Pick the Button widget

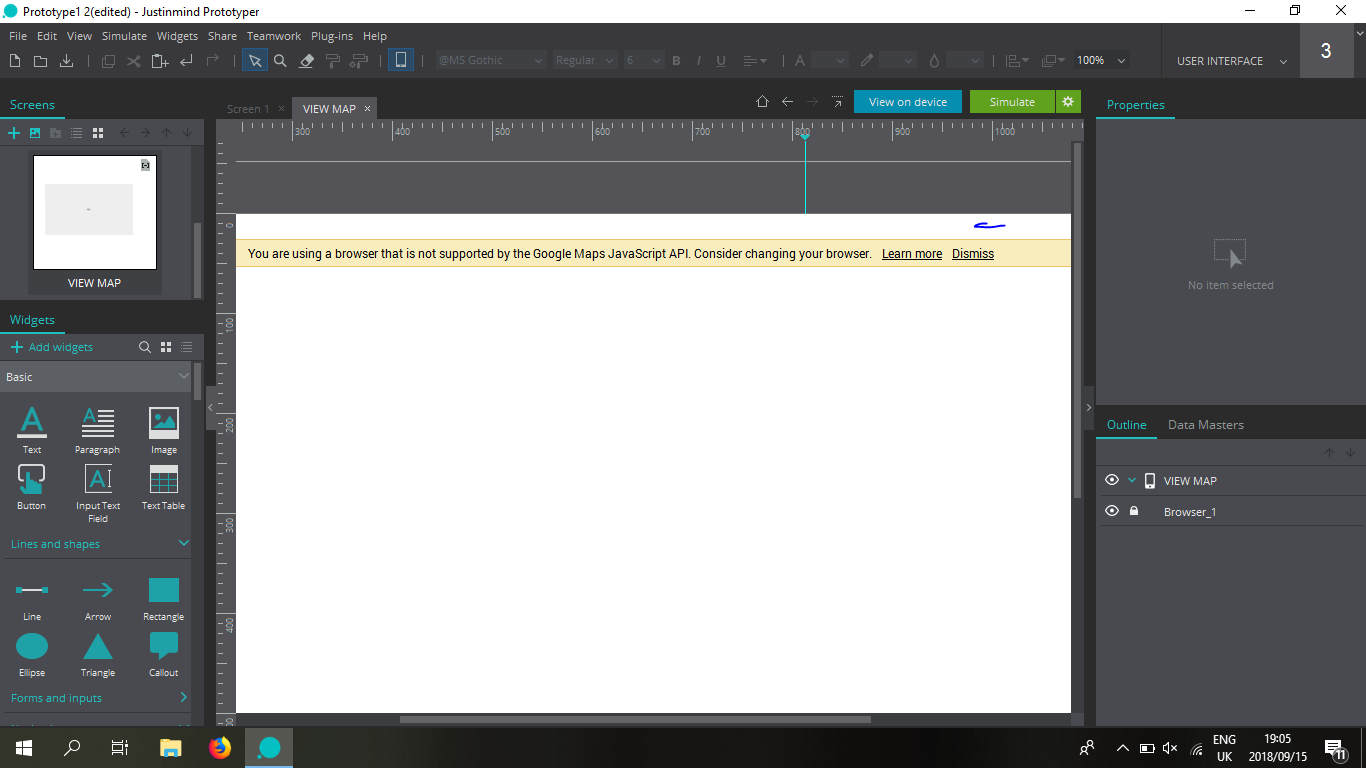[32, 488]
